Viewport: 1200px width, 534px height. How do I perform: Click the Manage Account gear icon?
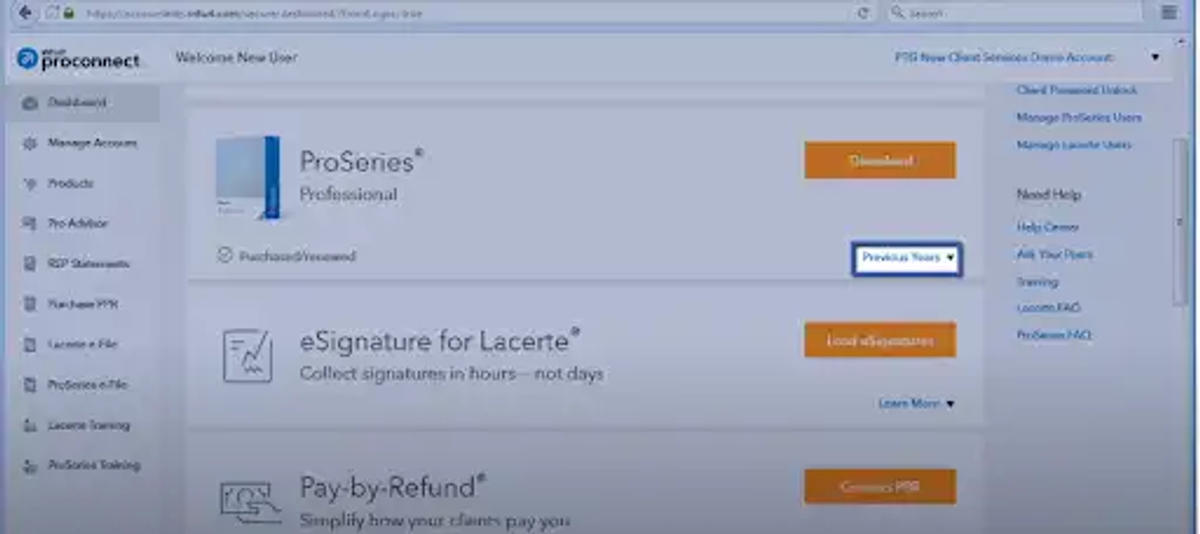[29, 144]
